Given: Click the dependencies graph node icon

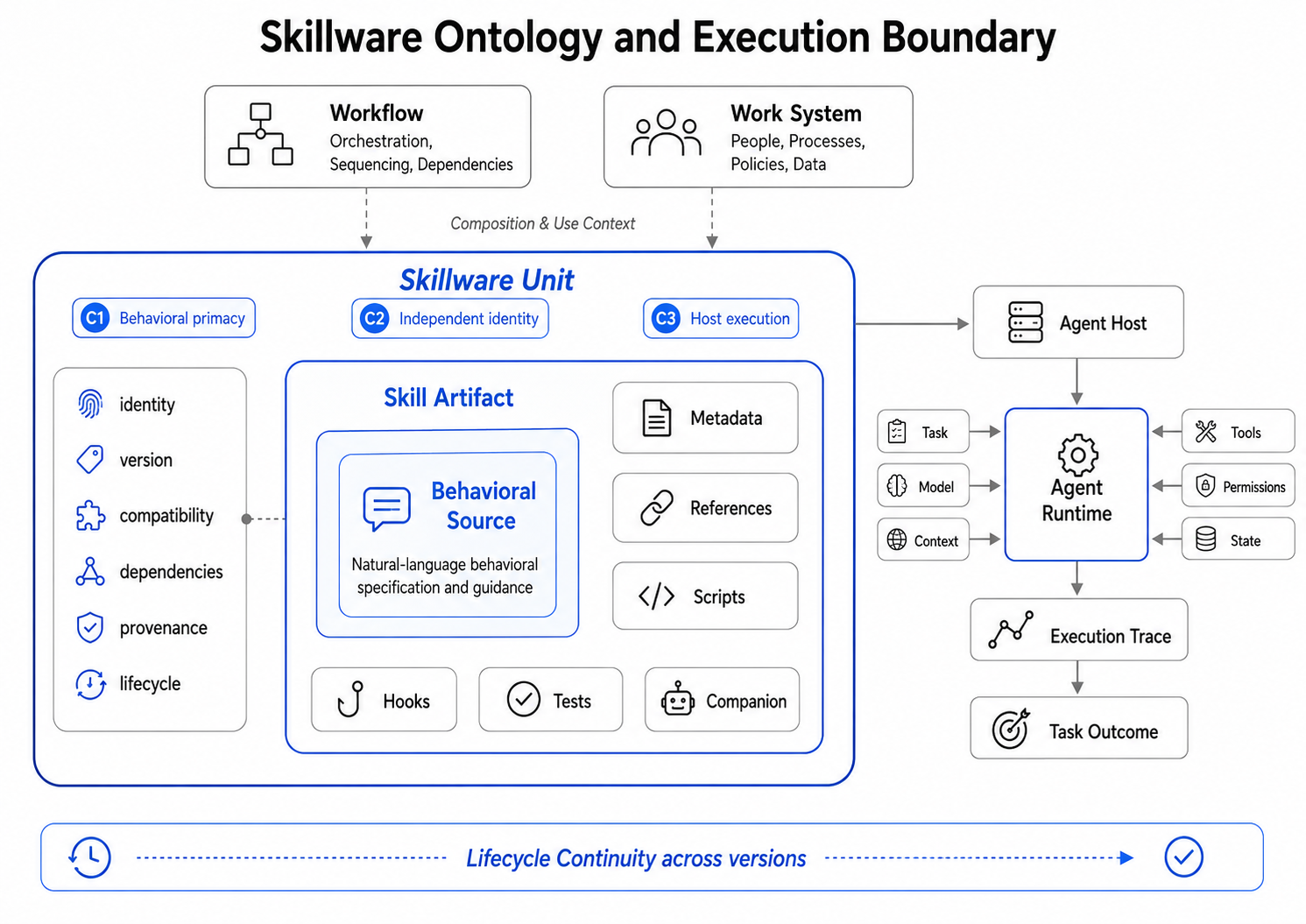Looking at the screenshot, I should coord(90,572).
